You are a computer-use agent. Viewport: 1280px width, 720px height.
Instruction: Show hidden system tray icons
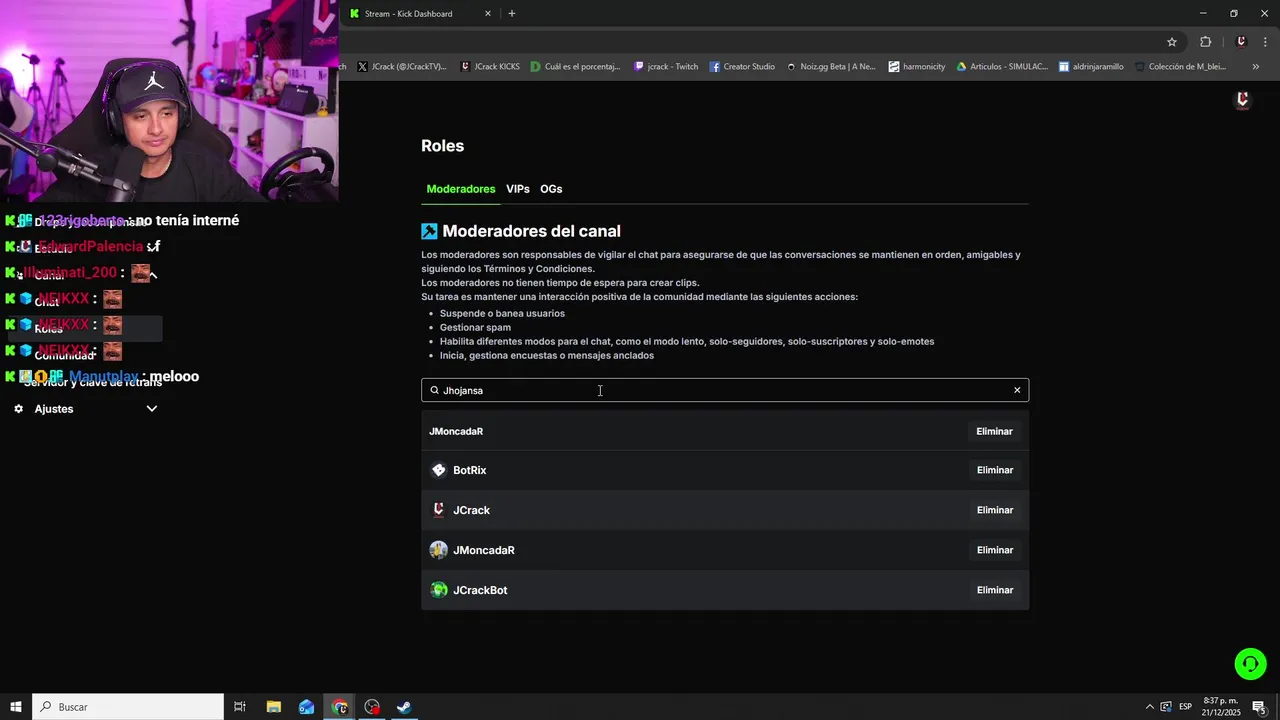1149,707
